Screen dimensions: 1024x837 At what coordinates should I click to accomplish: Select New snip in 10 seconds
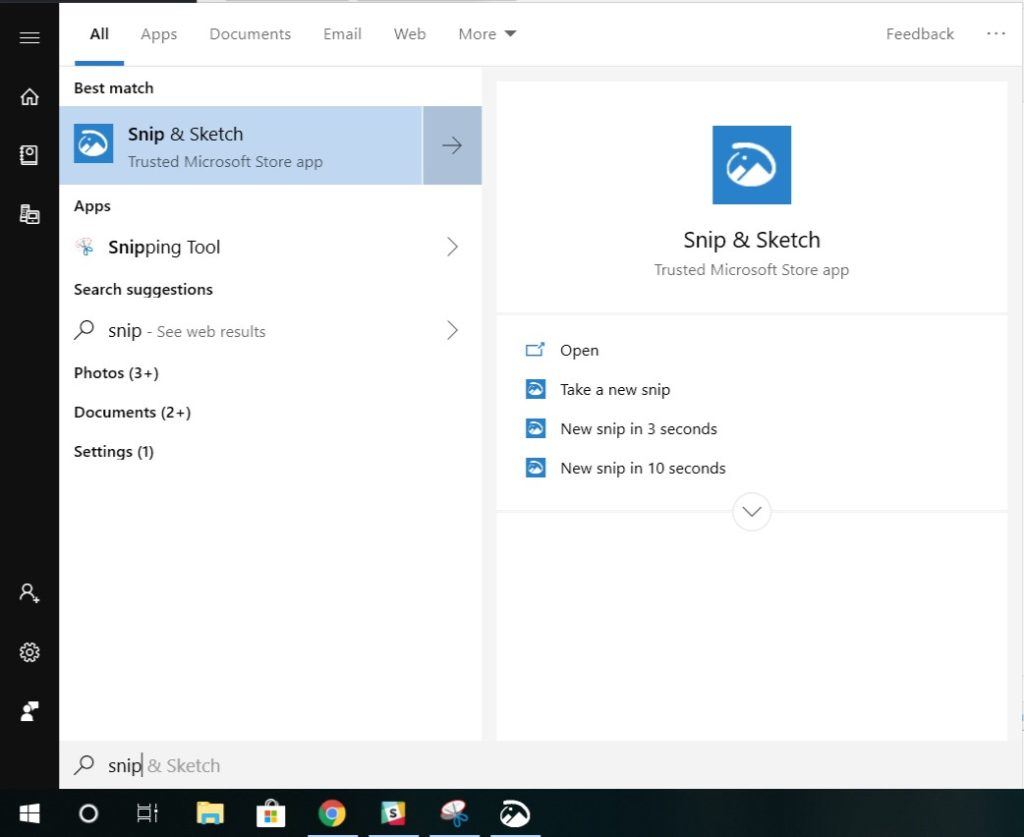(641, 467)
